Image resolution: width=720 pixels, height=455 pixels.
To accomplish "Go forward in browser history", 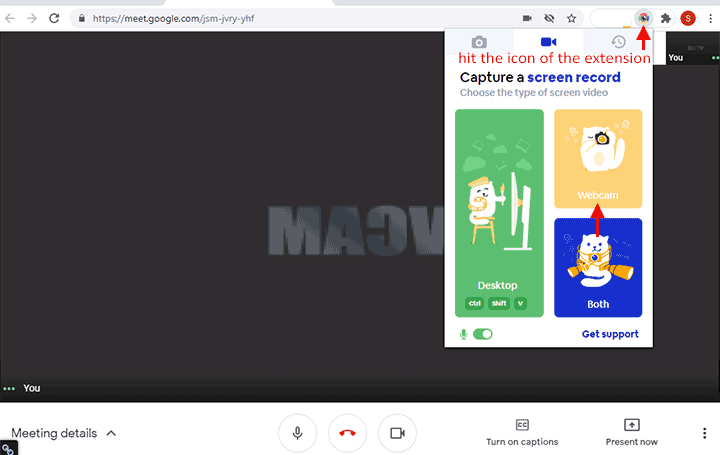I will pyautogui.click(x=32, y=18).
